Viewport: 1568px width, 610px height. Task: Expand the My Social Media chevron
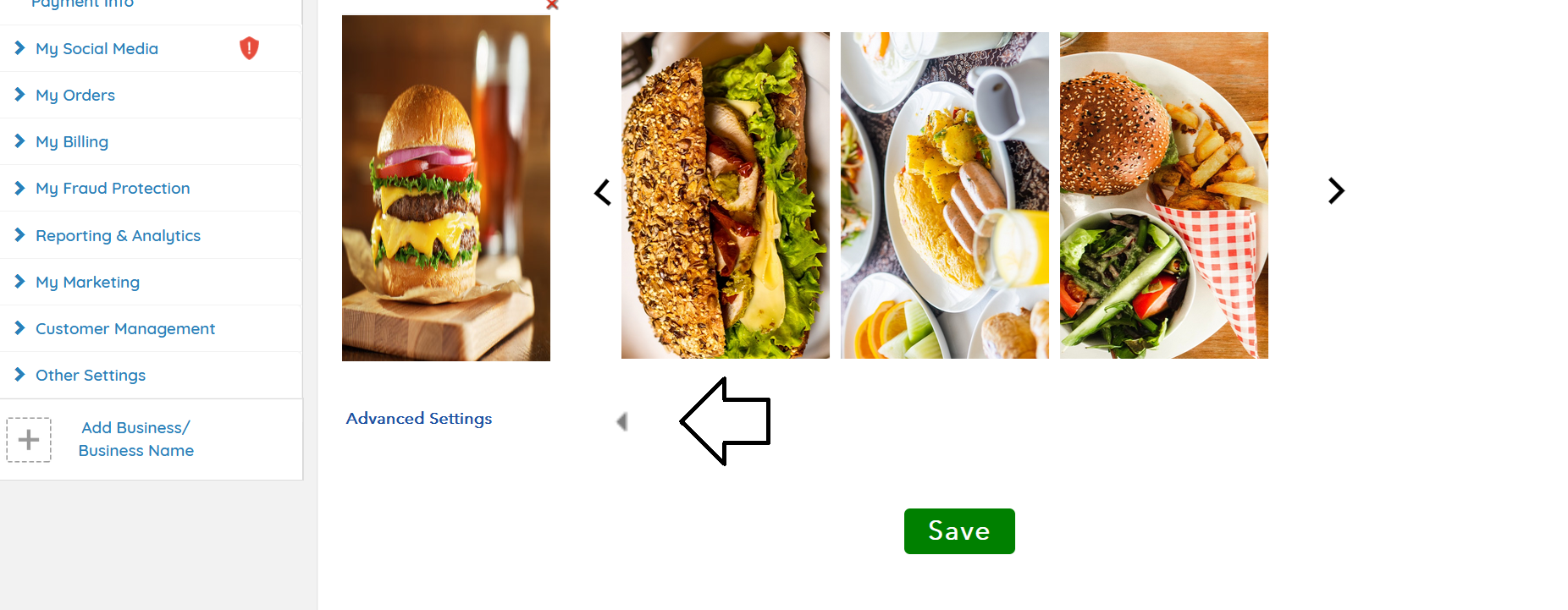pyautogui.click(x=19, y=48)
